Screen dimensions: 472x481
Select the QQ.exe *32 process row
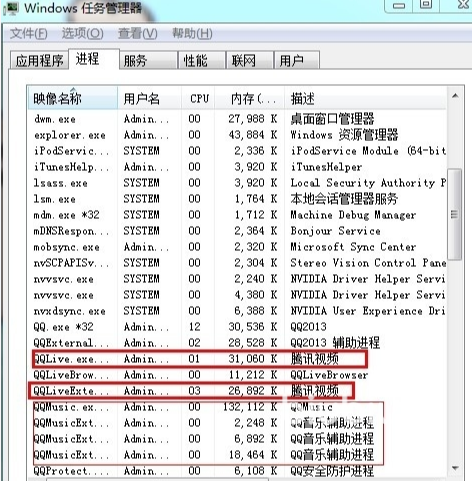pos(237,327)
